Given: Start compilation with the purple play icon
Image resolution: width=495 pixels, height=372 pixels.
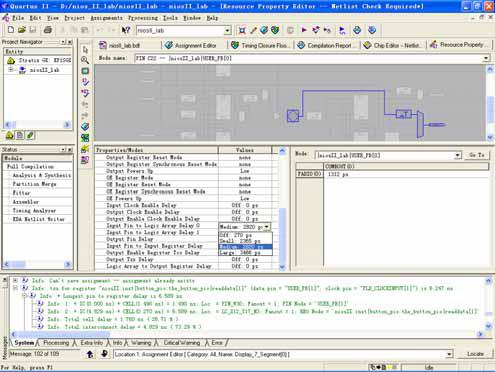Looking at the screenshot, I should [304, 30].
